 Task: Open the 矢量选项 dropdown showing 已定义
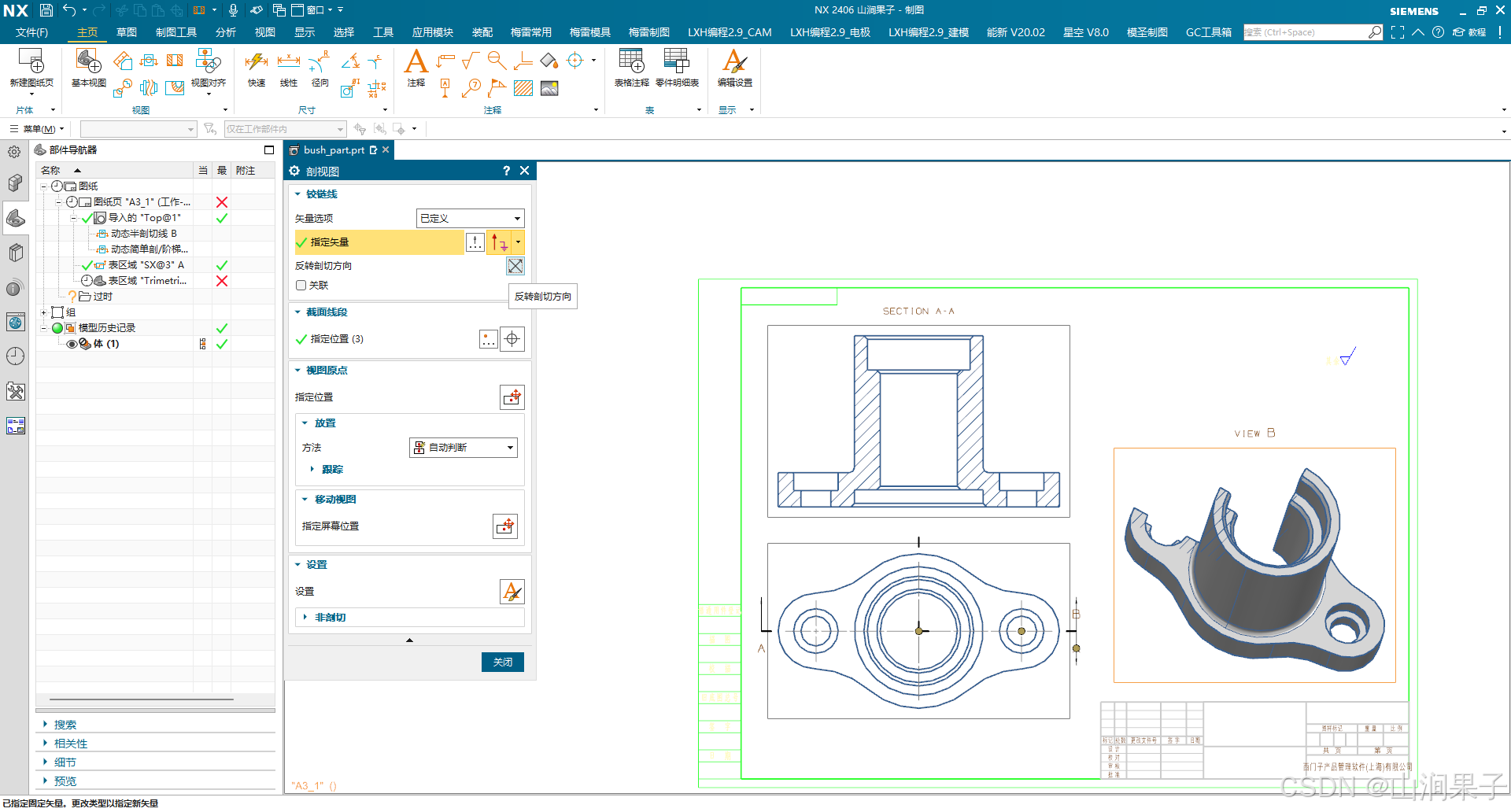pyautogui.click(x=470, y=218)
